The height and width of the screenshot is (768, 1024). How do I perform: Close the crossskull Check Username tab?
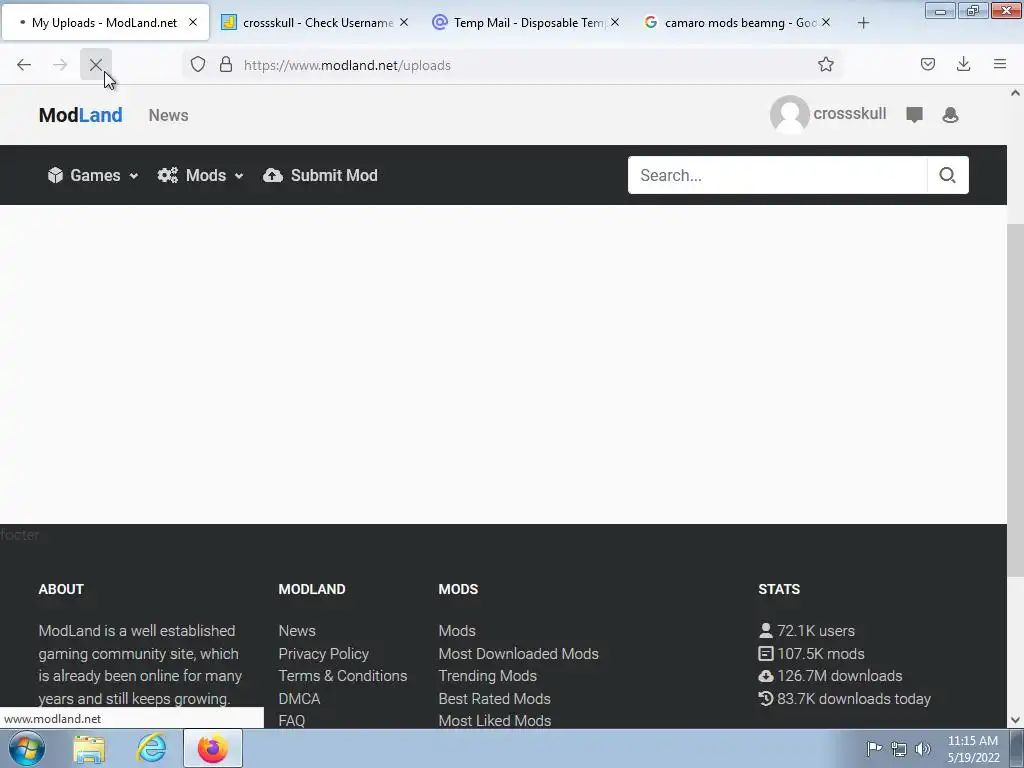tap(404, 22)
